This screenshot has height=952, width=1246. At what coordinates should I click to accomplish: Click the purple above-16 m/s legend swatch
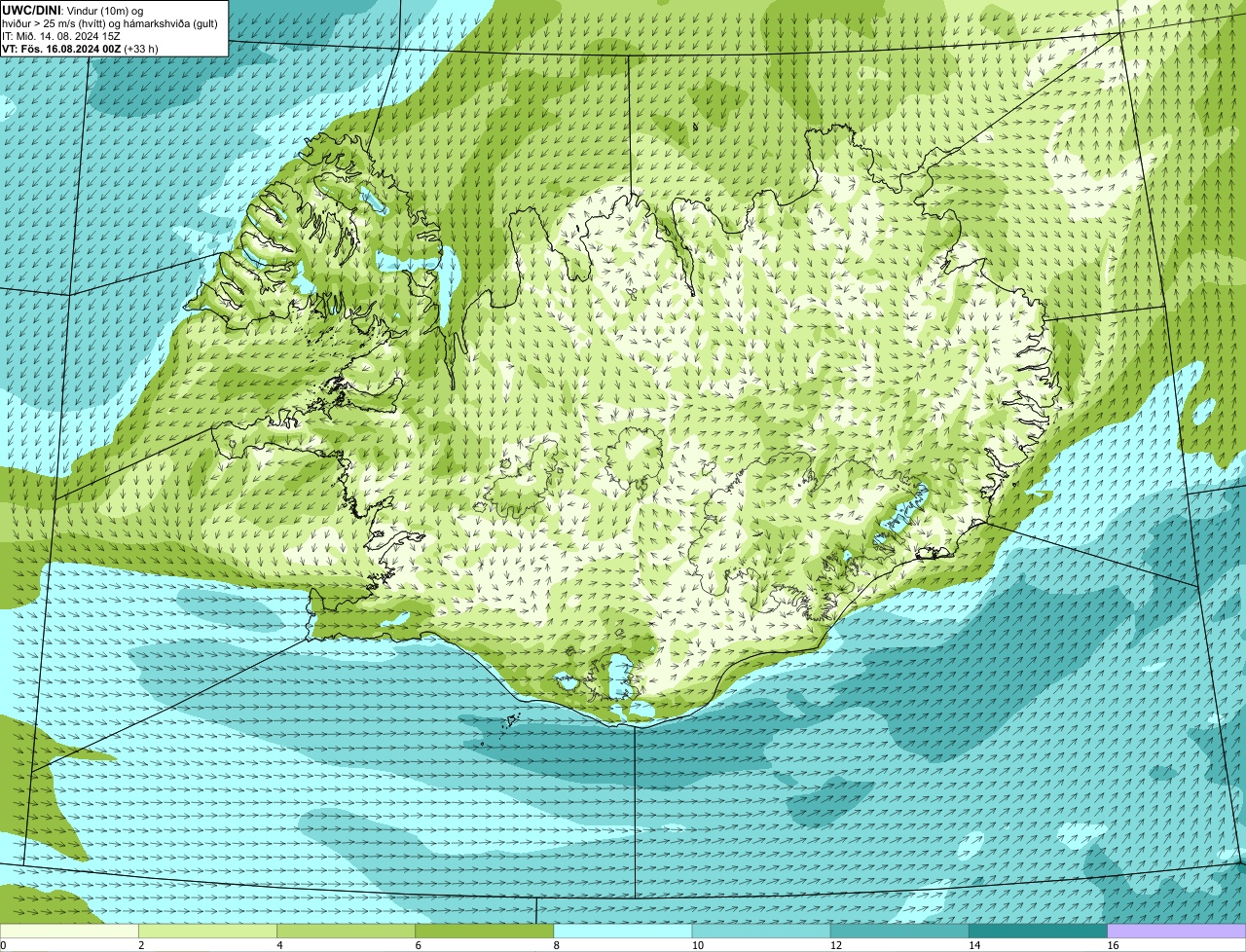[x=1177, y=932]
